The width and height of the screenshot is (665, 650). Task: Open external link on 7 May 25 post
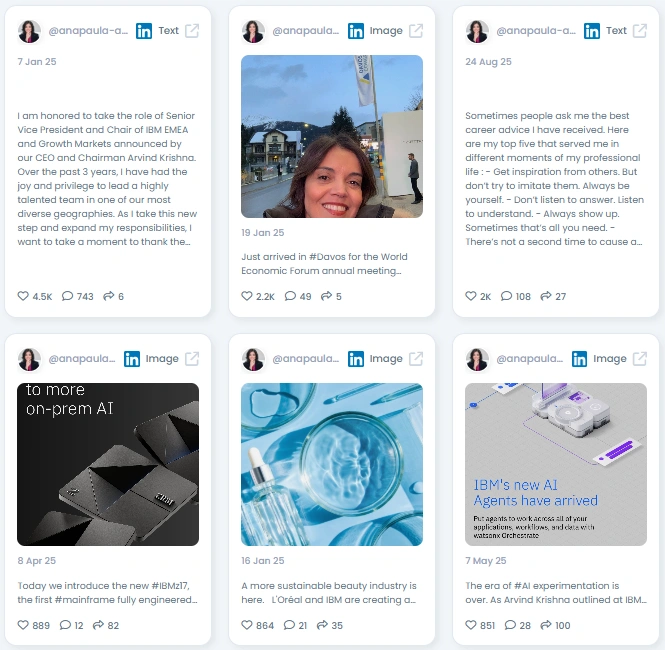click(640, 359)
